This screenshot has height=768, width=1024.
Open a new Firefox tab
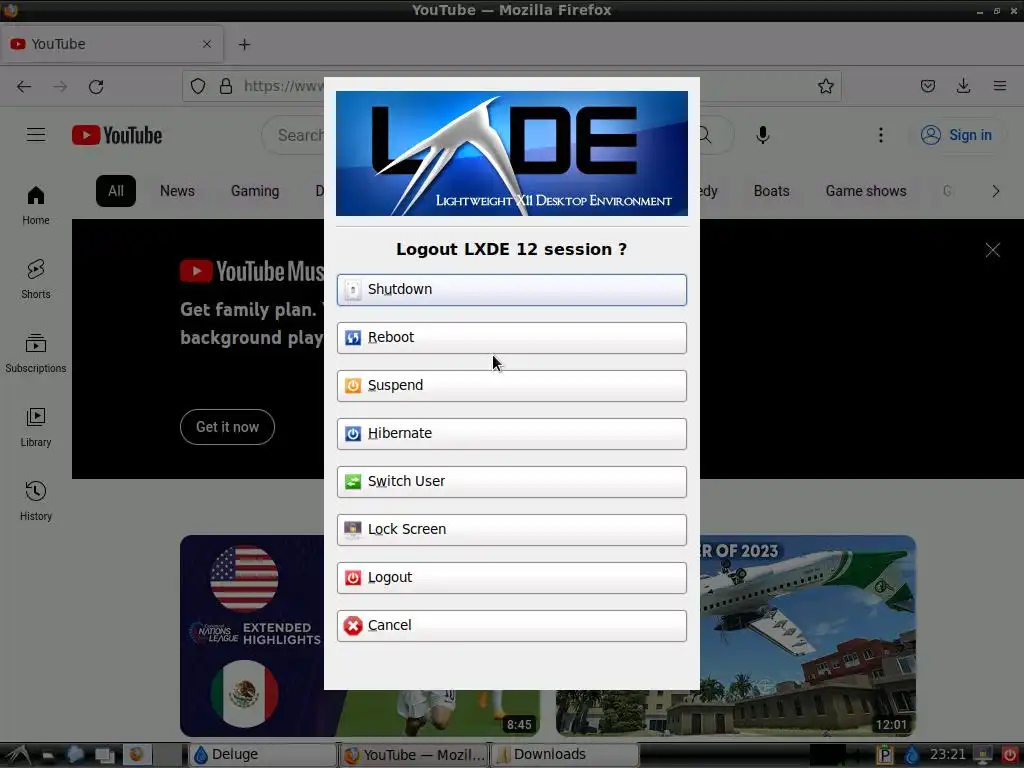tap(244, 44)
